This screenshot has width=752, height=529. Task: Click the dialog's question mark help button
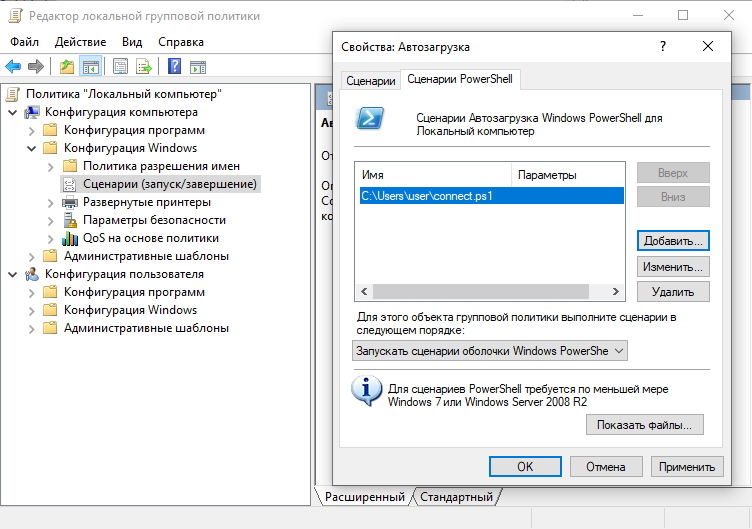click(x=663, y=47)
